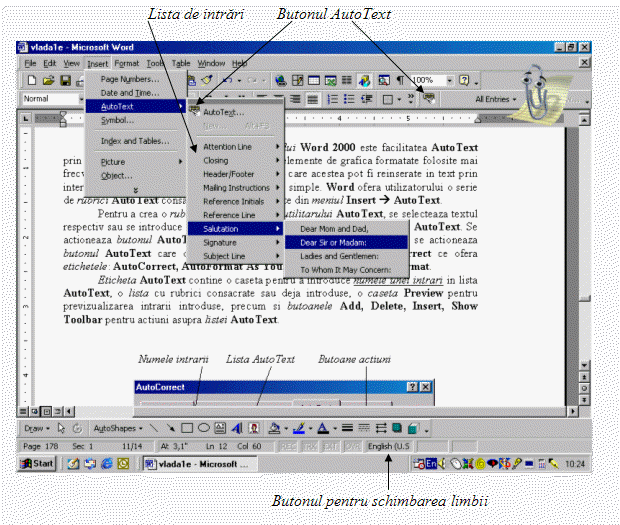The image size is (620, 525).
Task: Expand Insert menu with bottom chevron
Action: (x=136, y=190)
